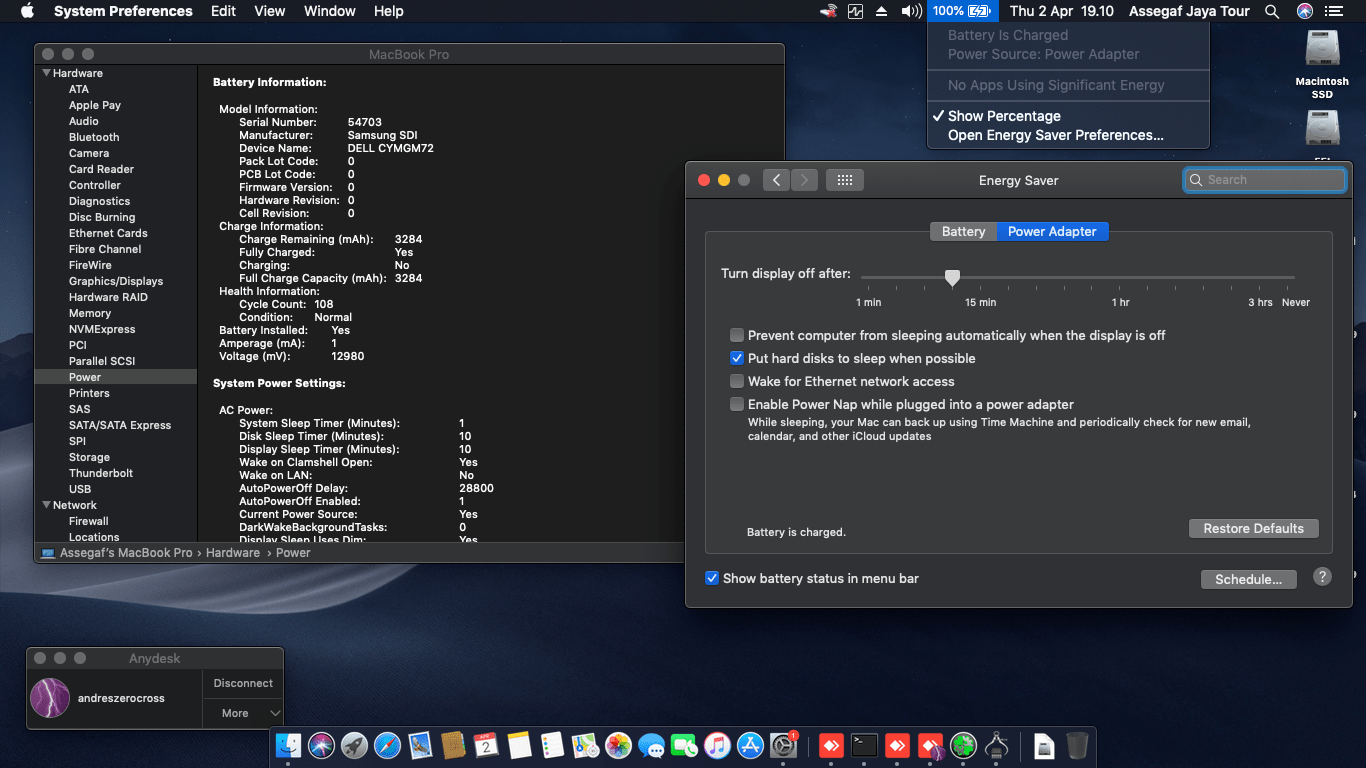The height and width of the screenshot is (768, 1366).
Task: Click the volume icon in menu bar
Action: pyautogui.click(x=911, y=11)
